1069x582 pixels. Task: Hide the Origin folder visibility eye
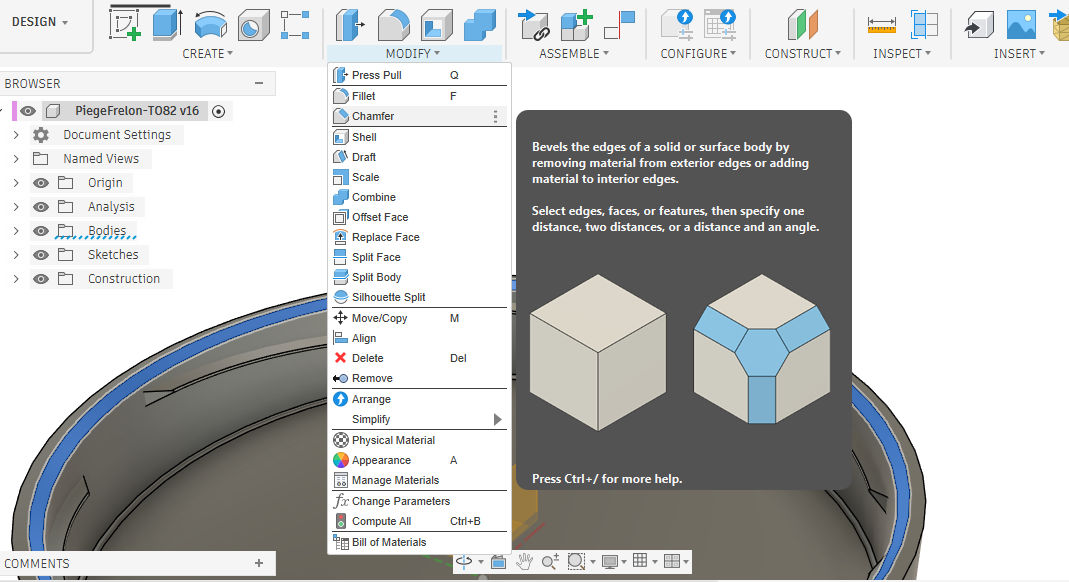(x=41, y=183)
